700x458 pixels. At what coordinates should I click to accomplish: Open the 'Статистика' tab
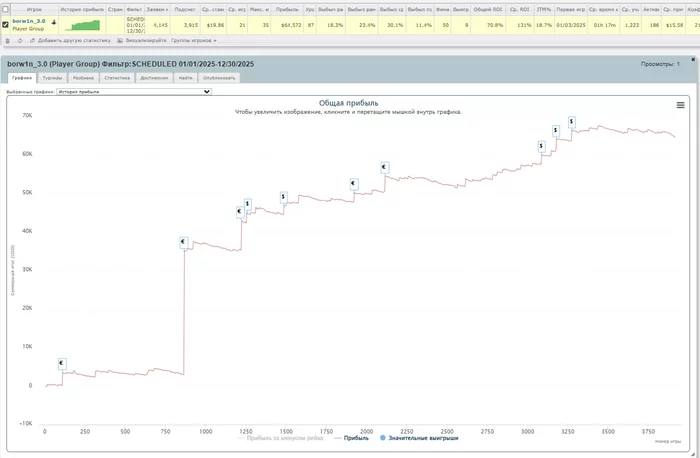coord(117,78)
